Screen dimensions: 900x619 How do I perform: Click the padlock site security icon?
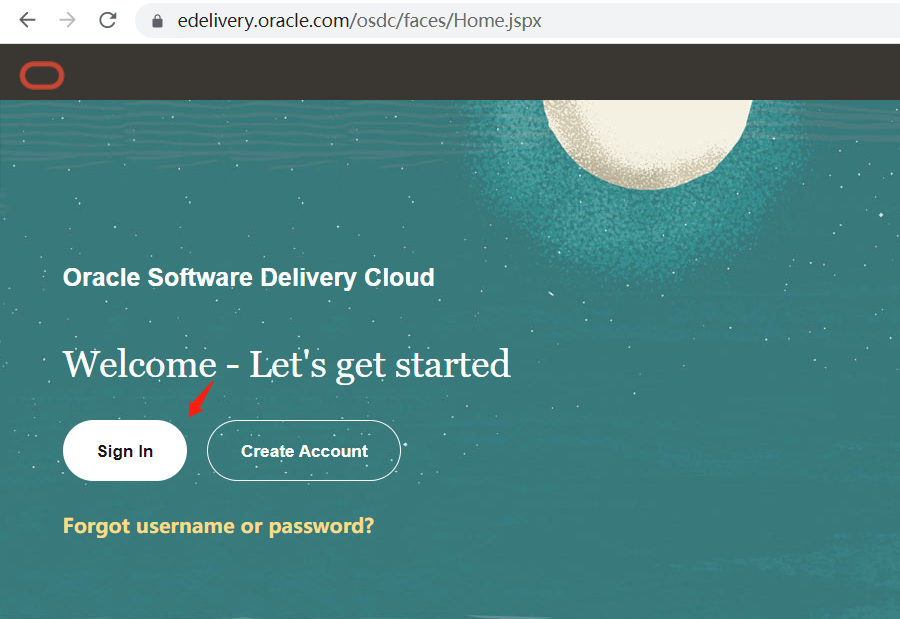(x=157, y=21)
